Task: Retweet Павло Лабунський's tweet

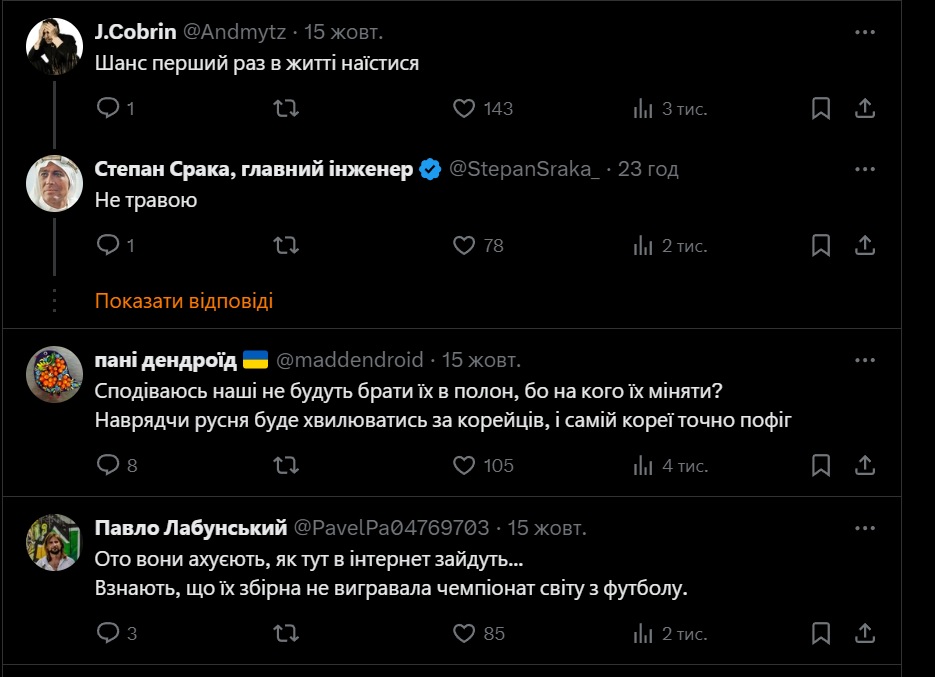Action: pyautogui.click(x=286, y=633)
